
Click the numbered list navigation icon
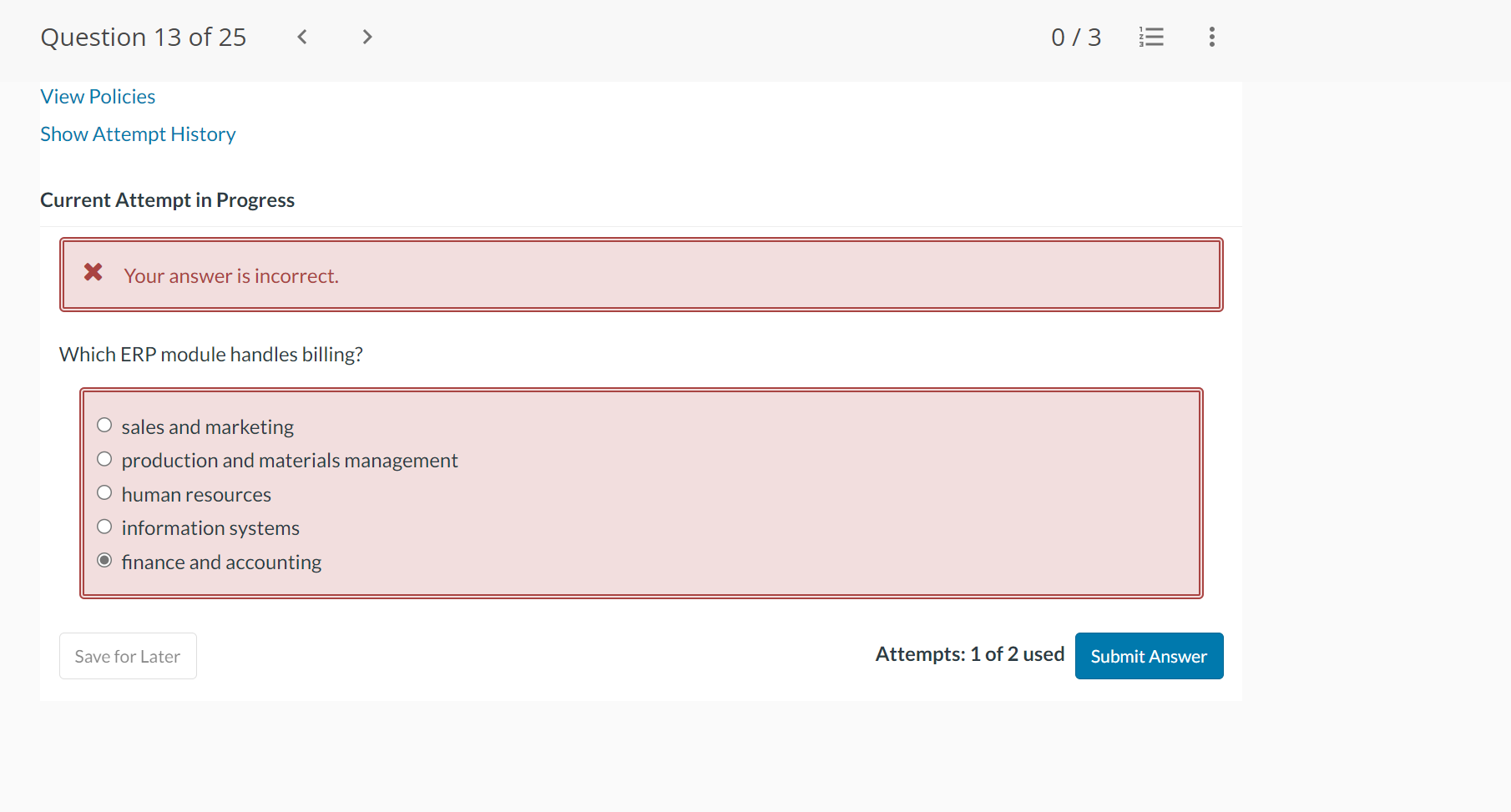click(x=1151, y=37)
